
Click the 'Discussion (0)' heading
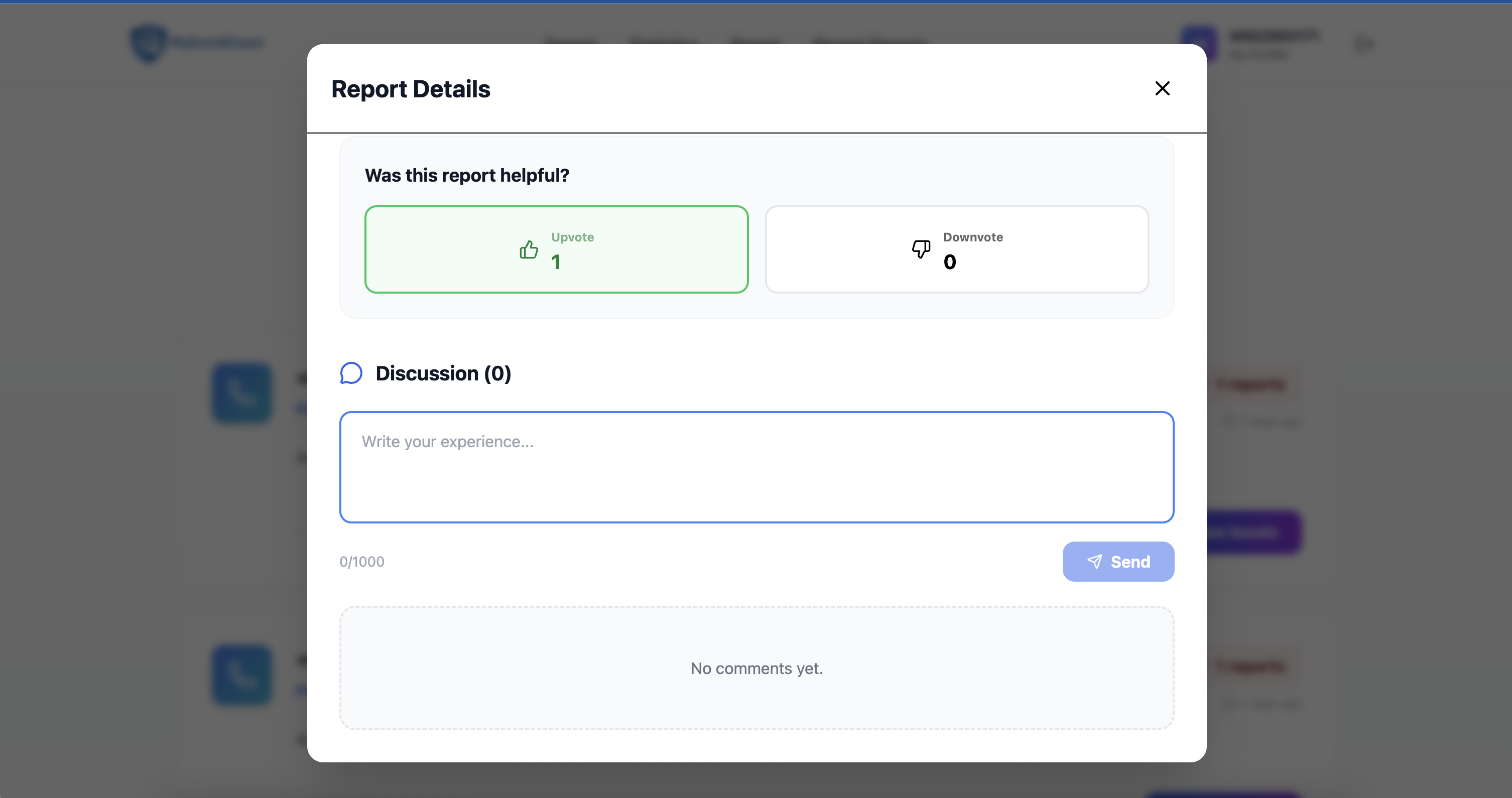tap(443, 373)
